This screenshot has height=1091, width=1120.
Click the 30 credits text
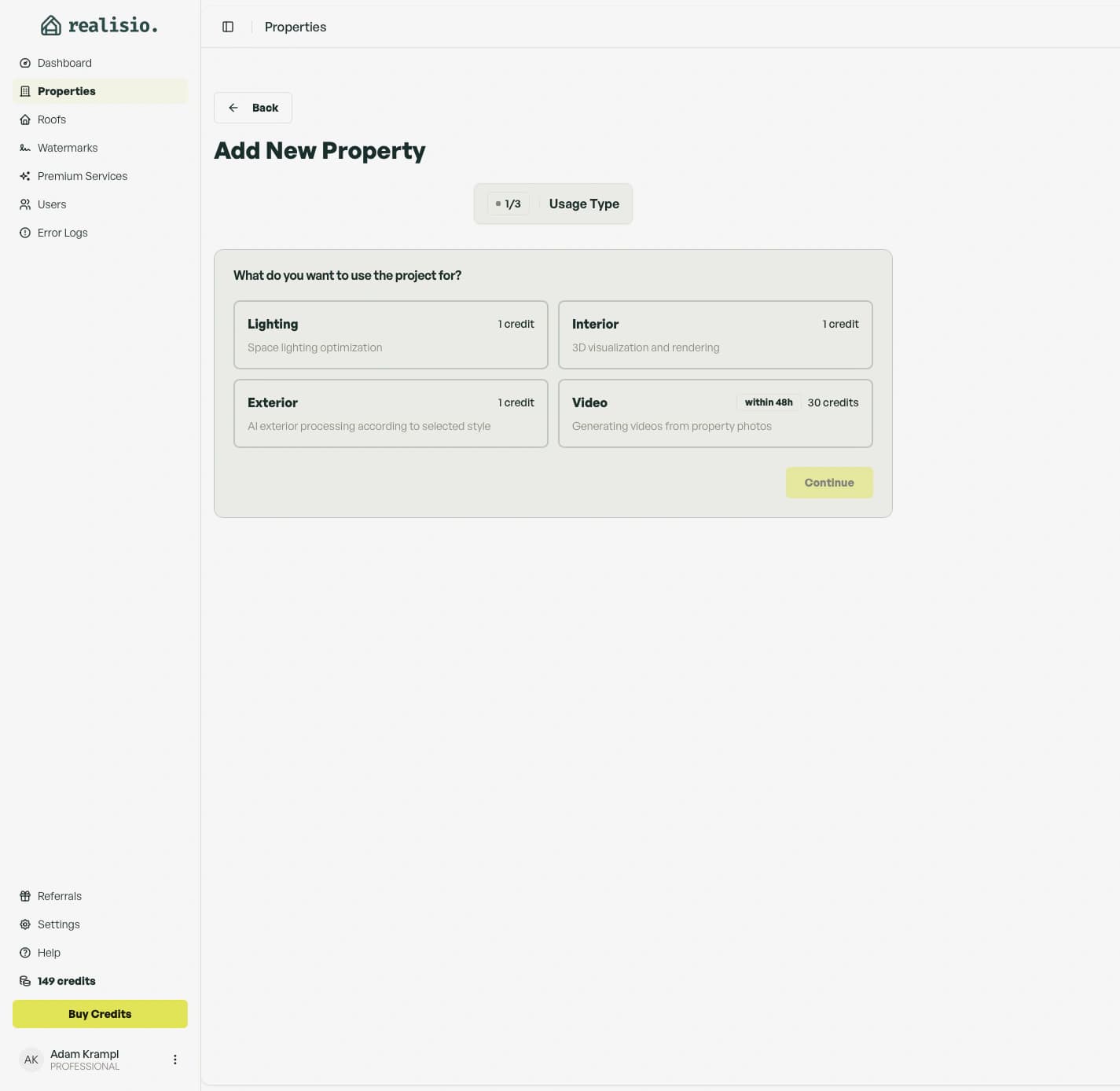(x=833, y=402)
